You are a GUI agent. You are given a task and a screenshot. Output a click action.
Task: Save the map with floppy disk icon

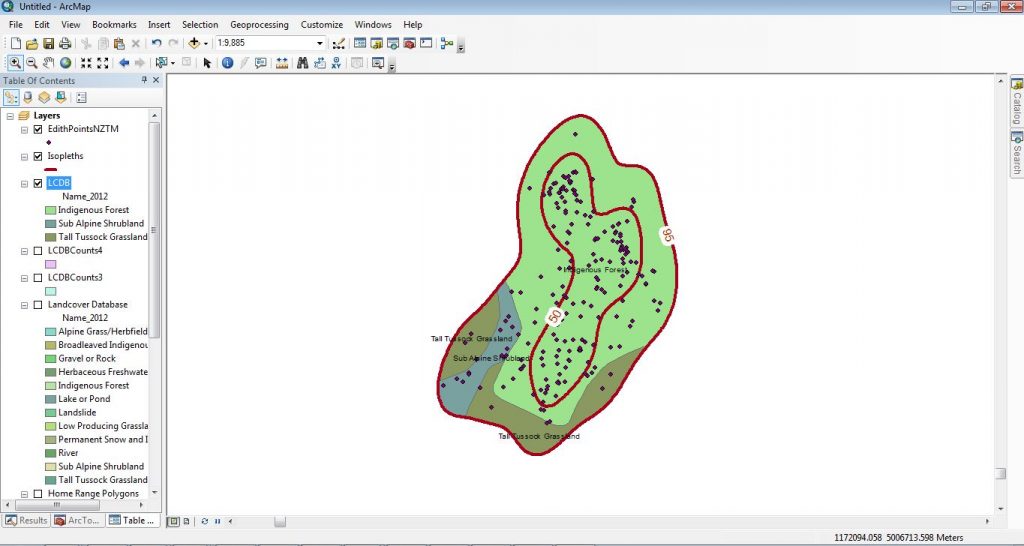click(x=48, y=44)
